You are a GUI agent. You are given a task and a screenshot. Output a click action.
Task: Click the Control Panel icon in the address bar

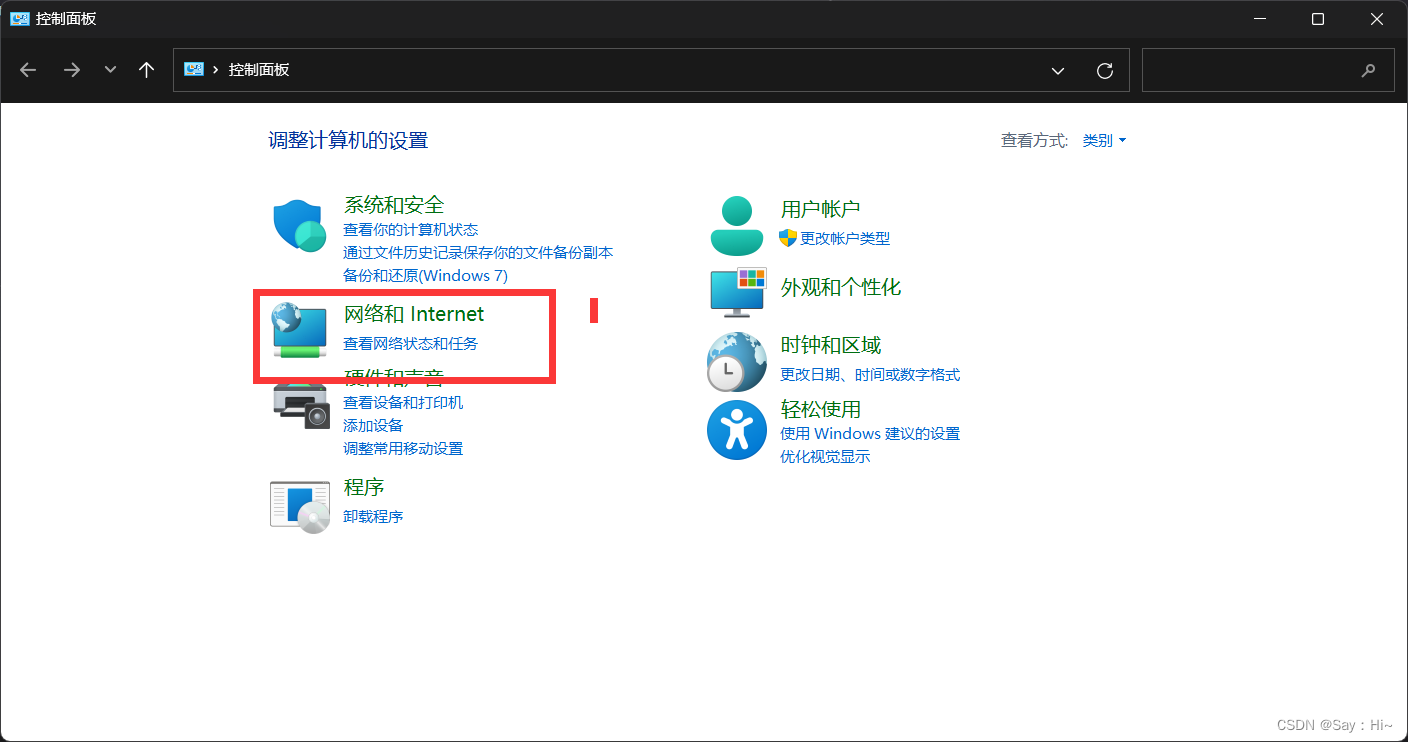point(193,69)
